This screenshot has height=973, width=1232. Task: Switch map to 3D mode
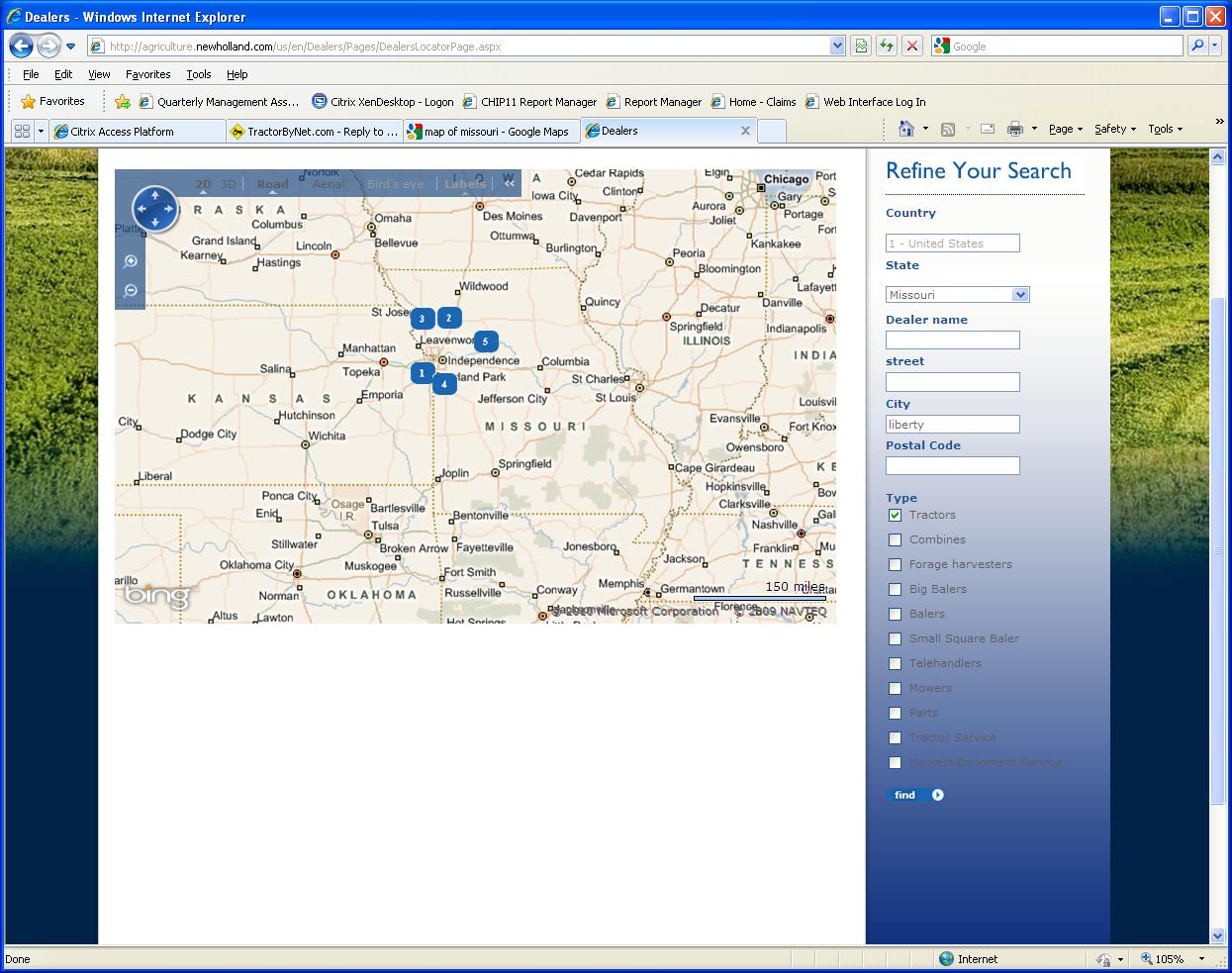point(229,184)
